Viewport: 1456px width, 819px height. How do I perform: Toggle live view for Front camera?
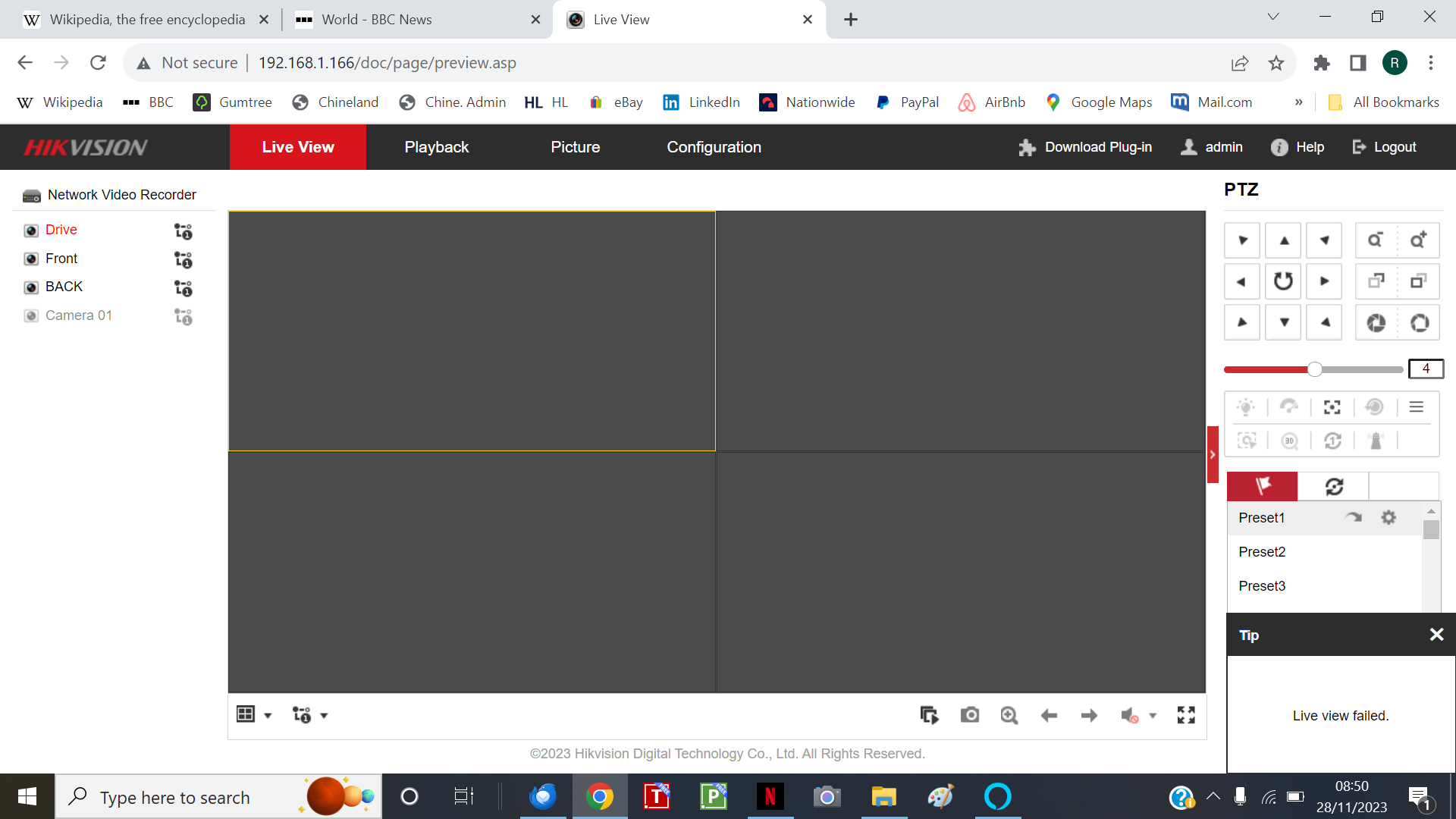pos(31,259)
